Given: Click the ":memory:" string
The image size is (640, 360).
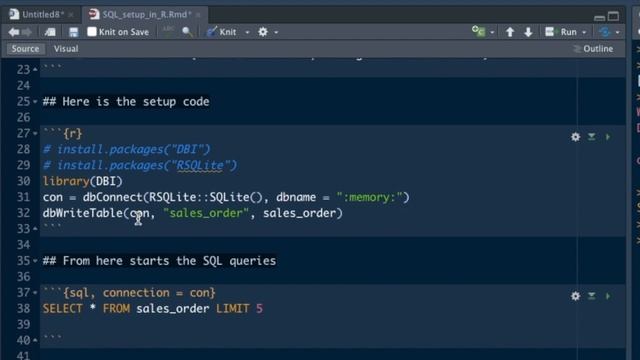Looking at the screenshot, I should (x=369, y=197).
